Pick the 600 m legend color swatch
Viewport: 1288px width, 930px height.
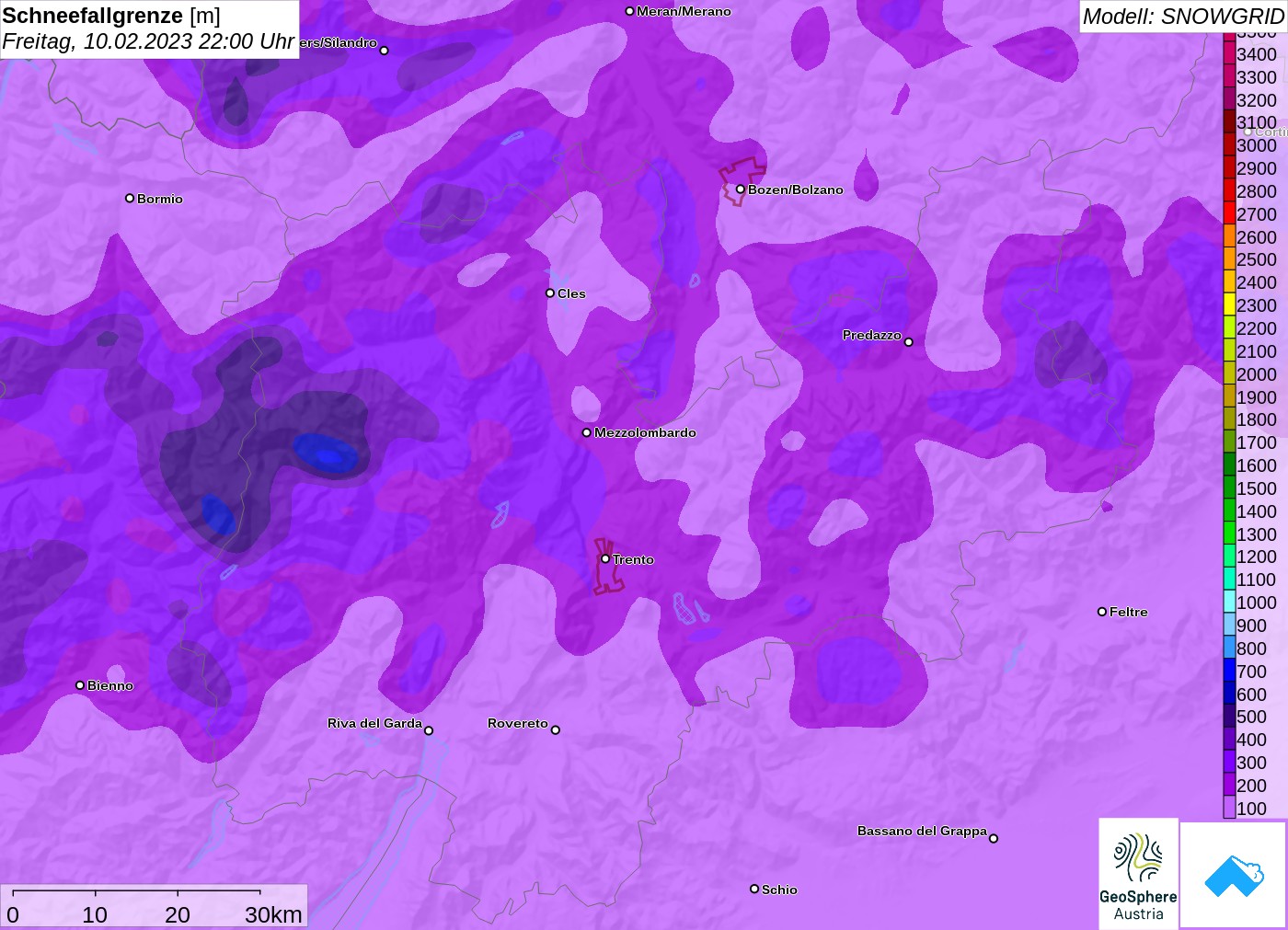click(x=1229, y=694)
